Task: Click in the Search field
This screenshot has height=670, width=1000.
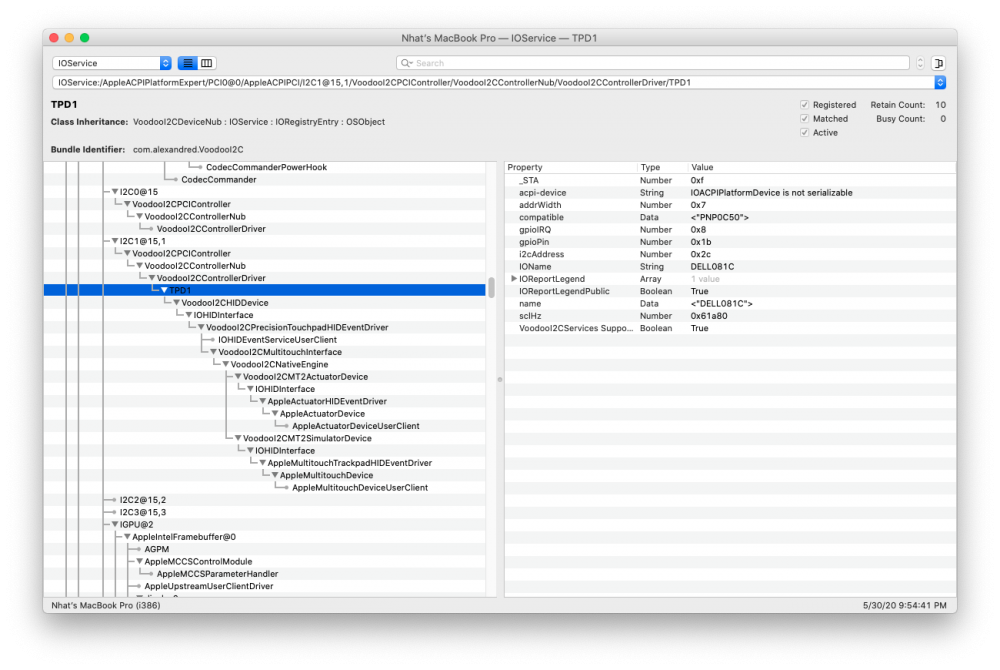Action: [660, 63]
